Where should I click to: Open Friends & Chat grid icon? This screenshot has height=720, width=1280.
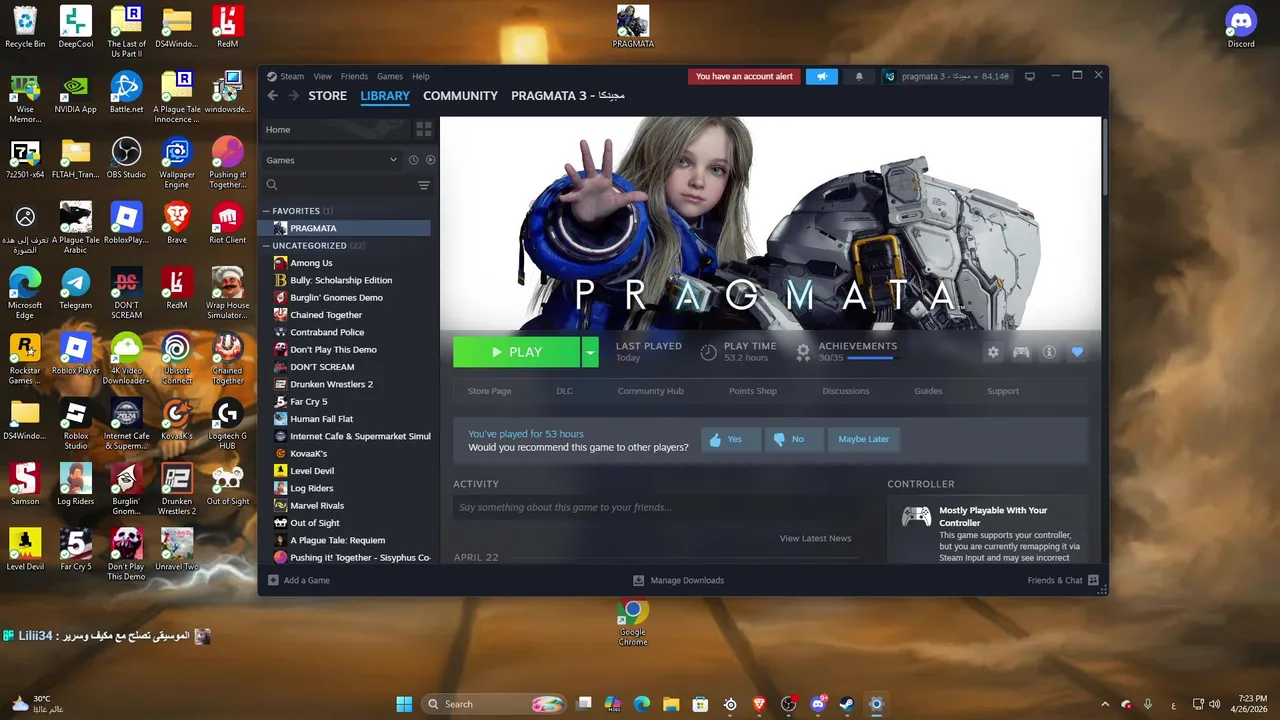pos(1093,580)
